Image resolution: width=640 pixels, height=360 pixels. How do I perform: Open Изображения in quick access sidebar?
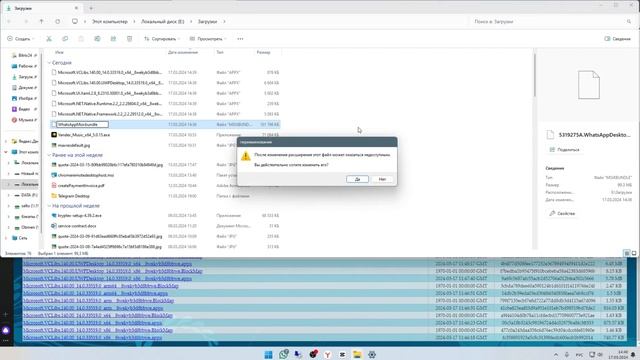(x=24, y=98)
